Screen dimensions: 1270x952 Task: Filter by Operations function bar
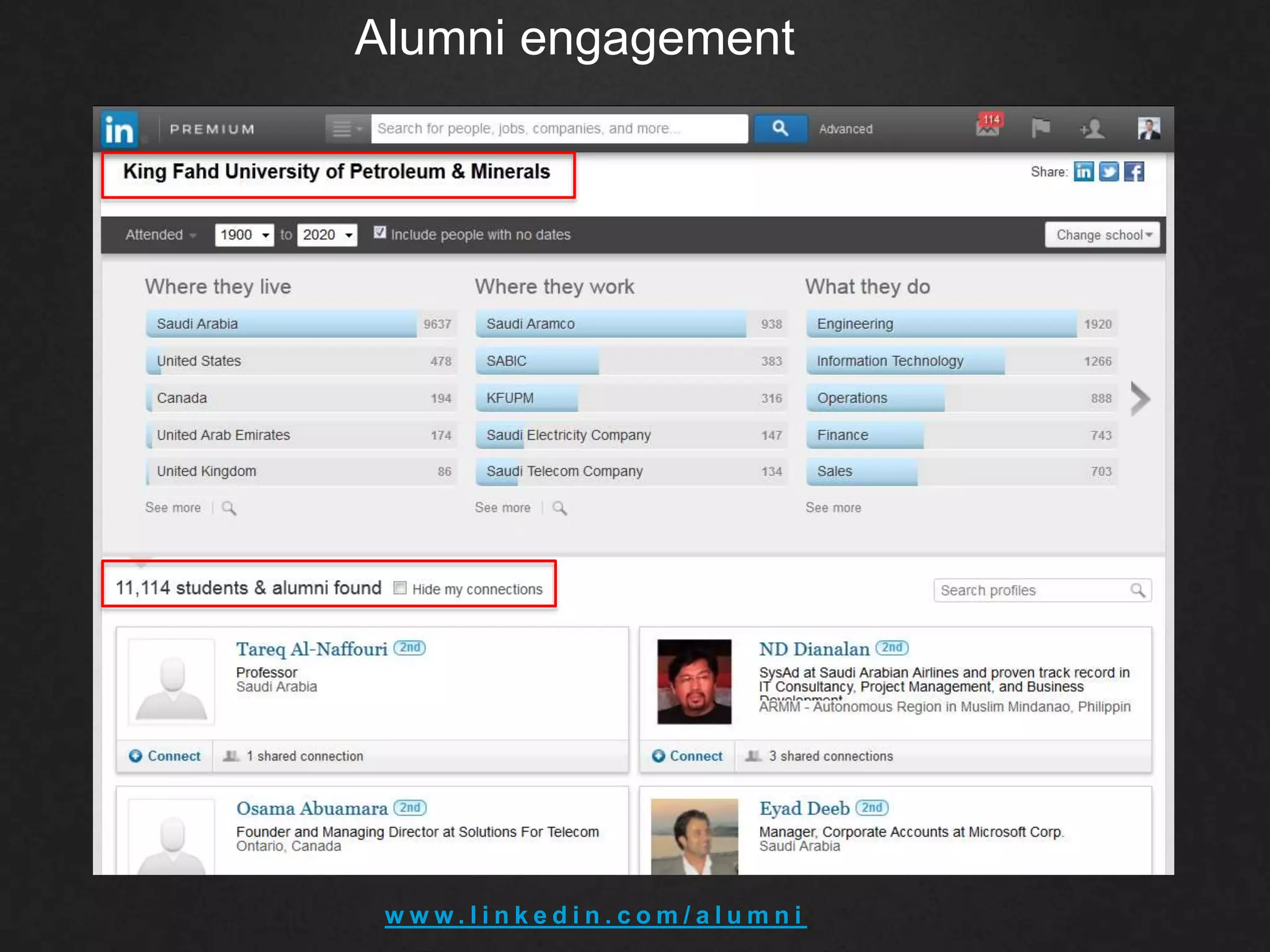coord(962,398)
